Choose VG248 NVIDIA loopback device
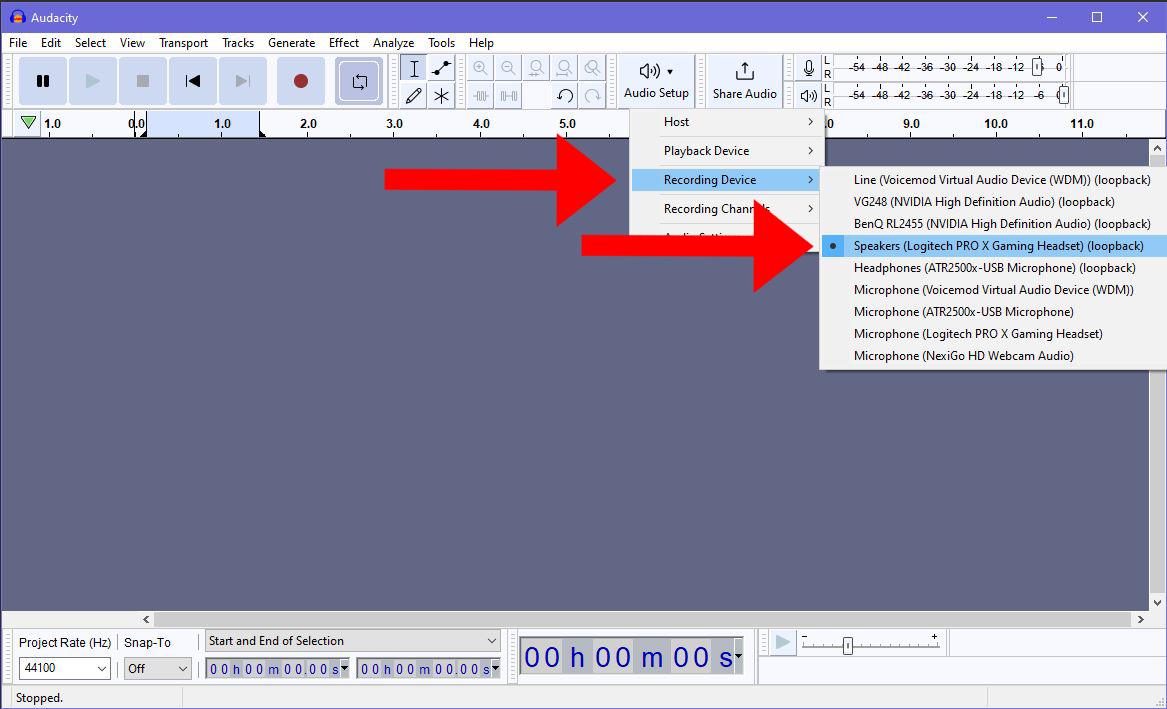Screen dimensions: 1167x709 (994, 202)
